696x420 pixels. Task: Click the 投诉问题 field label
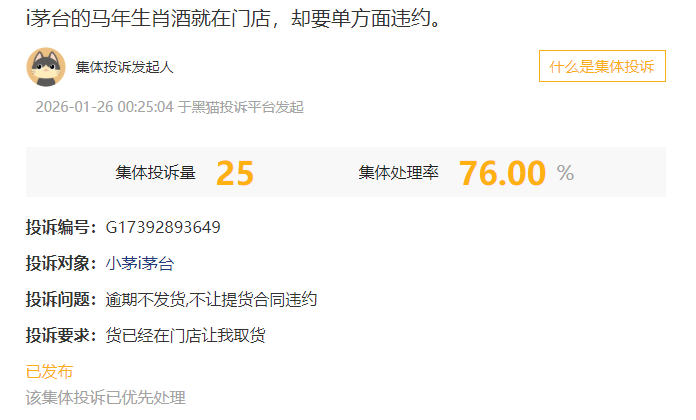(61, 299)
